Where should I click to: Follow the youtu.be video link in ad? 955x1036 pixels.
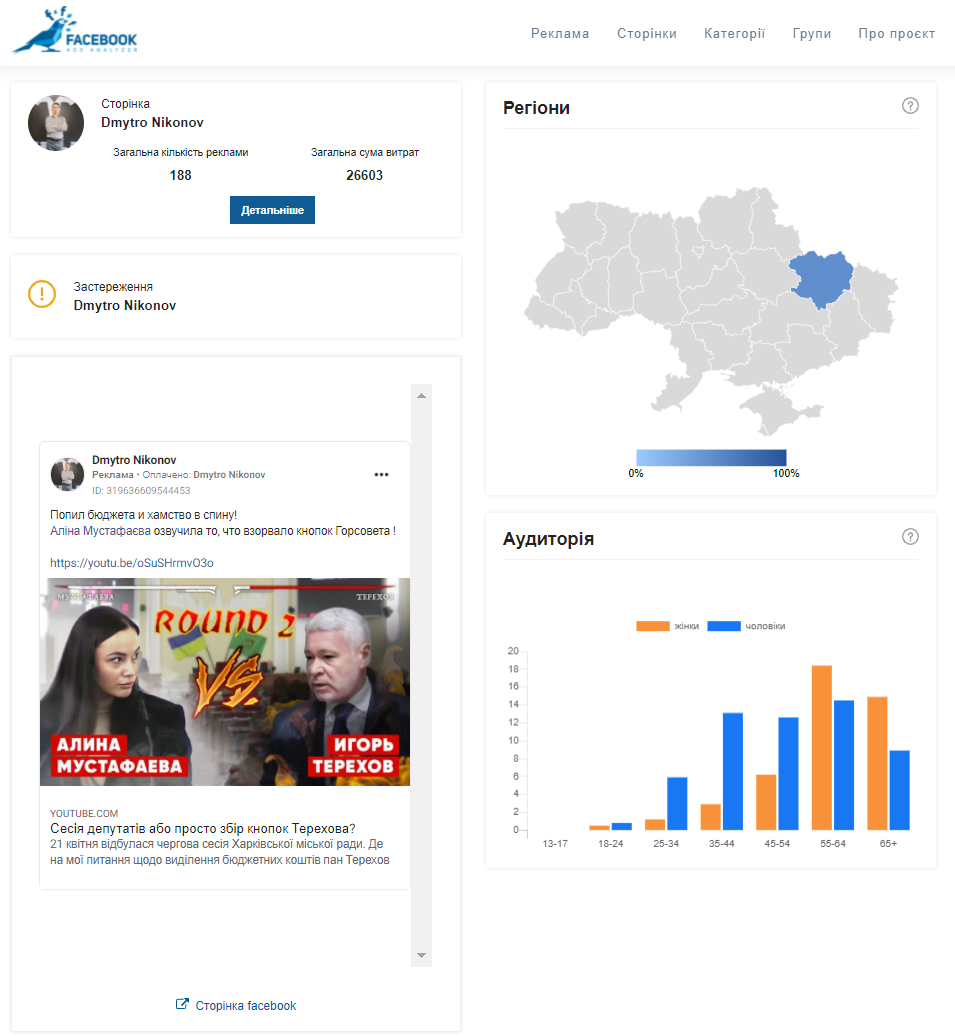[131, 563]
